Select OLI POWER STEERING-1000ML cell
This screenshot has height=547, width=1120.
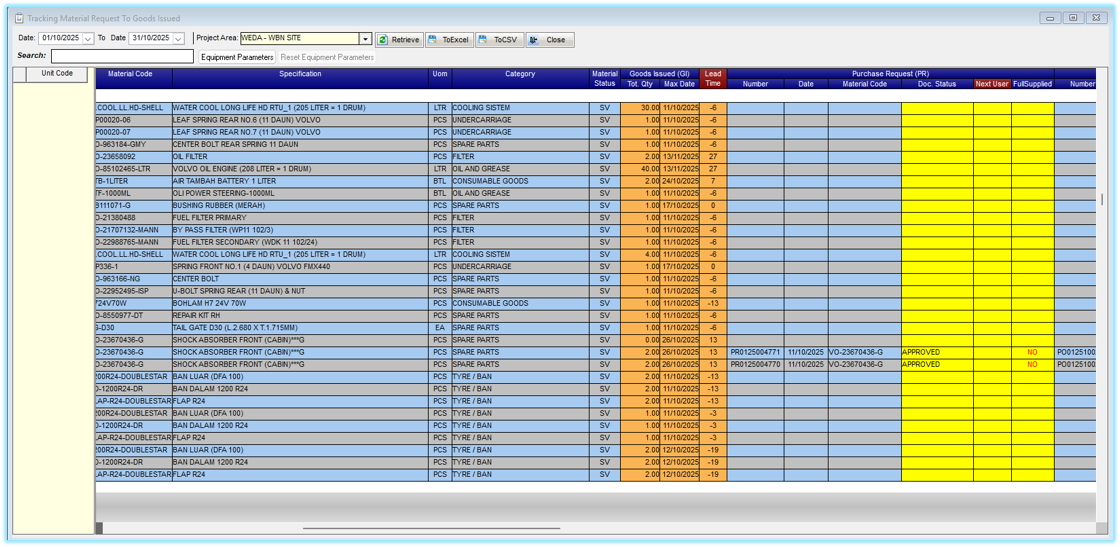[300, 193]
